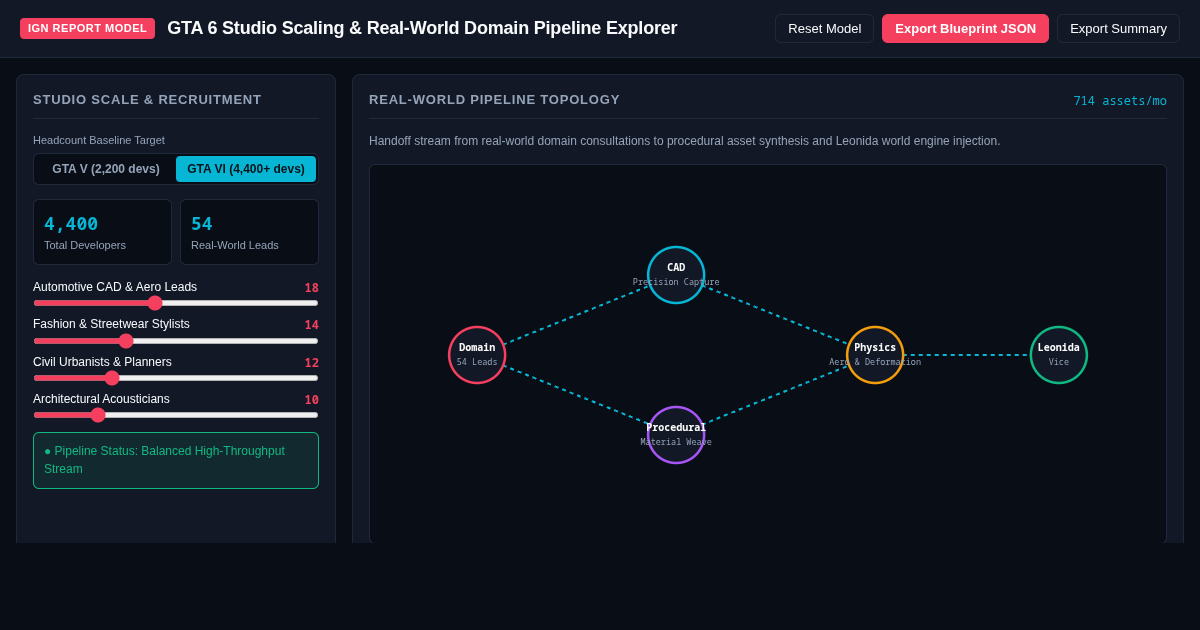The width and height of the screenshot is (1200, 630).
Task: Click the Pipeline Status banner
Action: click(x=176, y=460)
